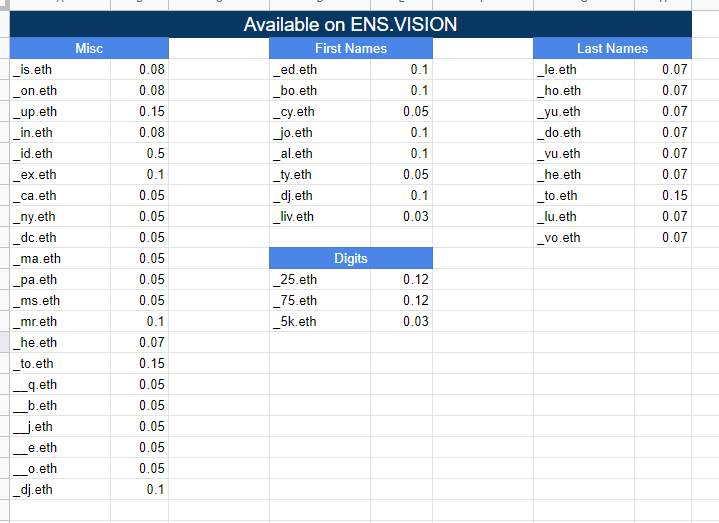
Task: Click the _ho.eth cell
Action: point(584,90)
